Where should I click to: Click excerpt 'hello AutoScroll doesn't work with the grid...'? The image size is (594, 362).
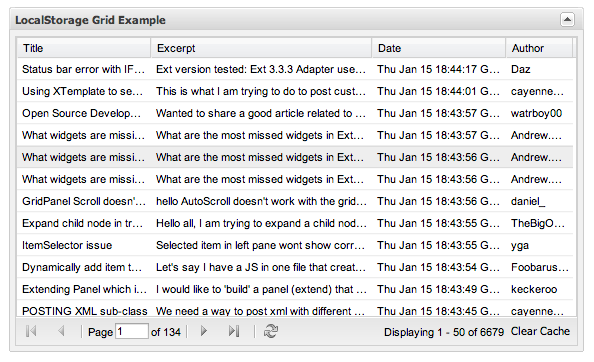[x=261, y=201]
